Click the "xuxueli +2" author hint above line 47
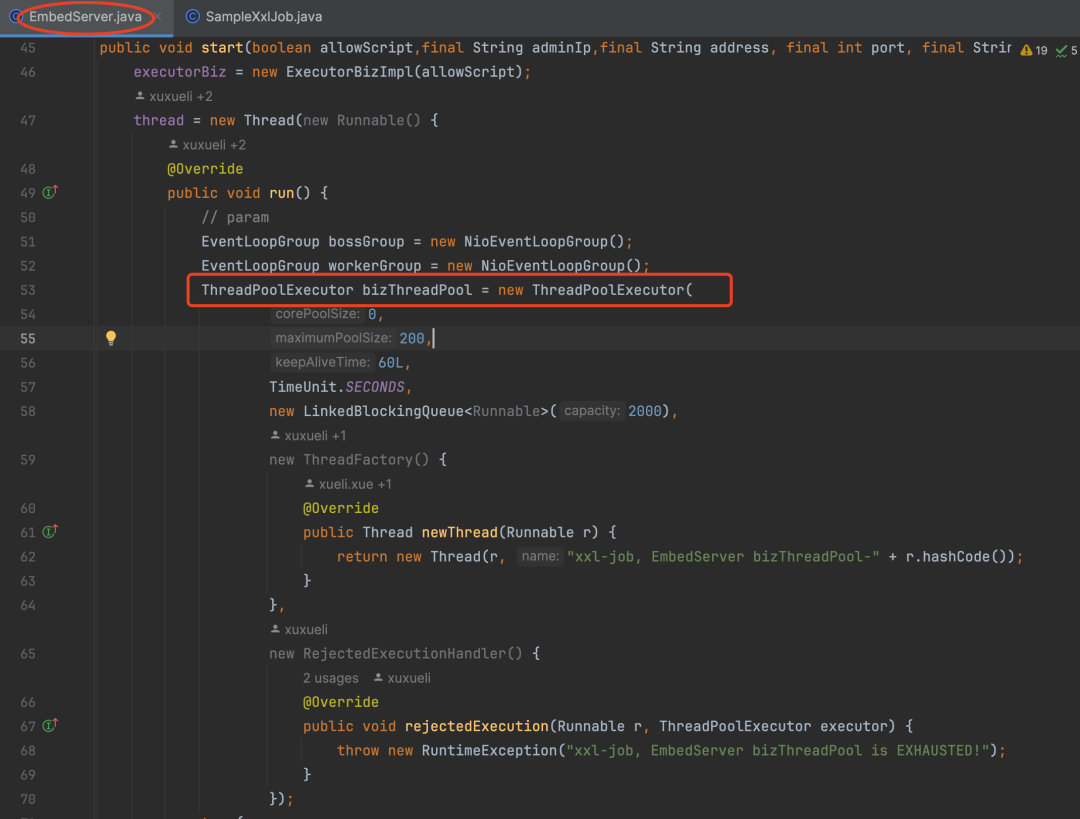1080x819 pixels. coord(174,96)
